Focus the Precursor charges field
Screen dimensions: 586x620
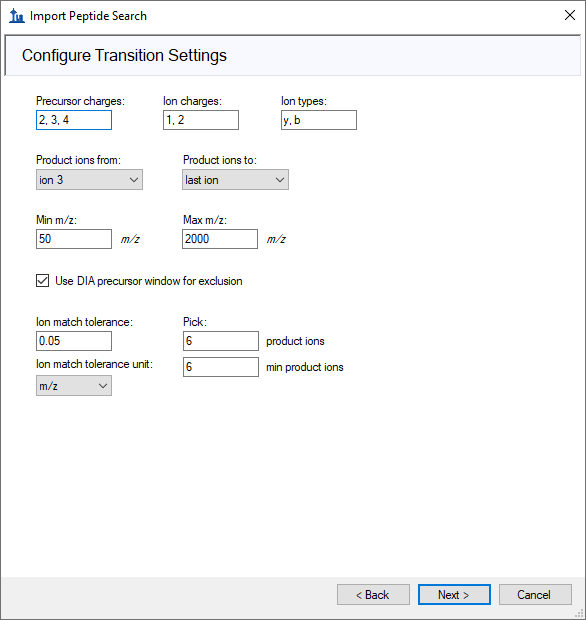coord(74,120)
